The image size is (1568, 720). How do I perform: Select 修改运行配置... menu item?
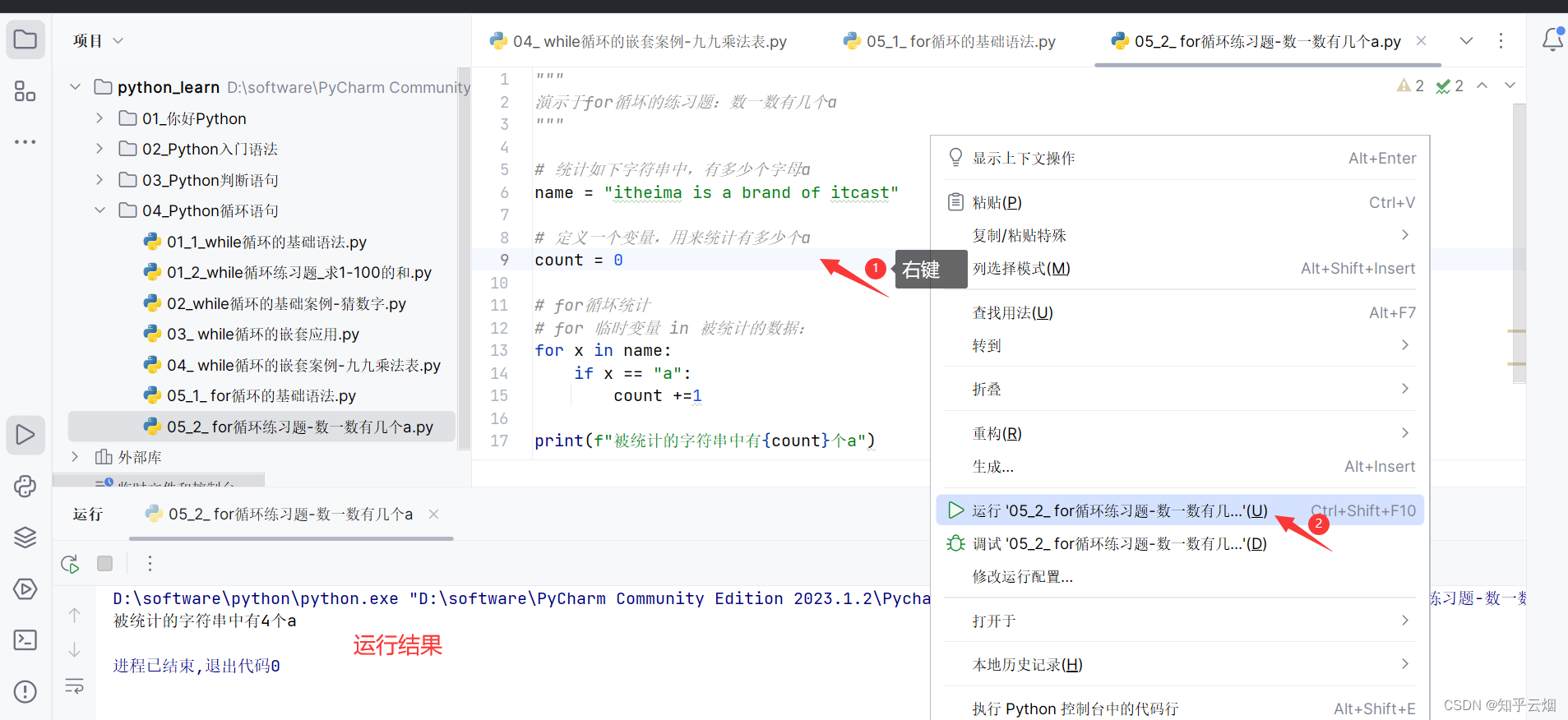click(1180, 576)
